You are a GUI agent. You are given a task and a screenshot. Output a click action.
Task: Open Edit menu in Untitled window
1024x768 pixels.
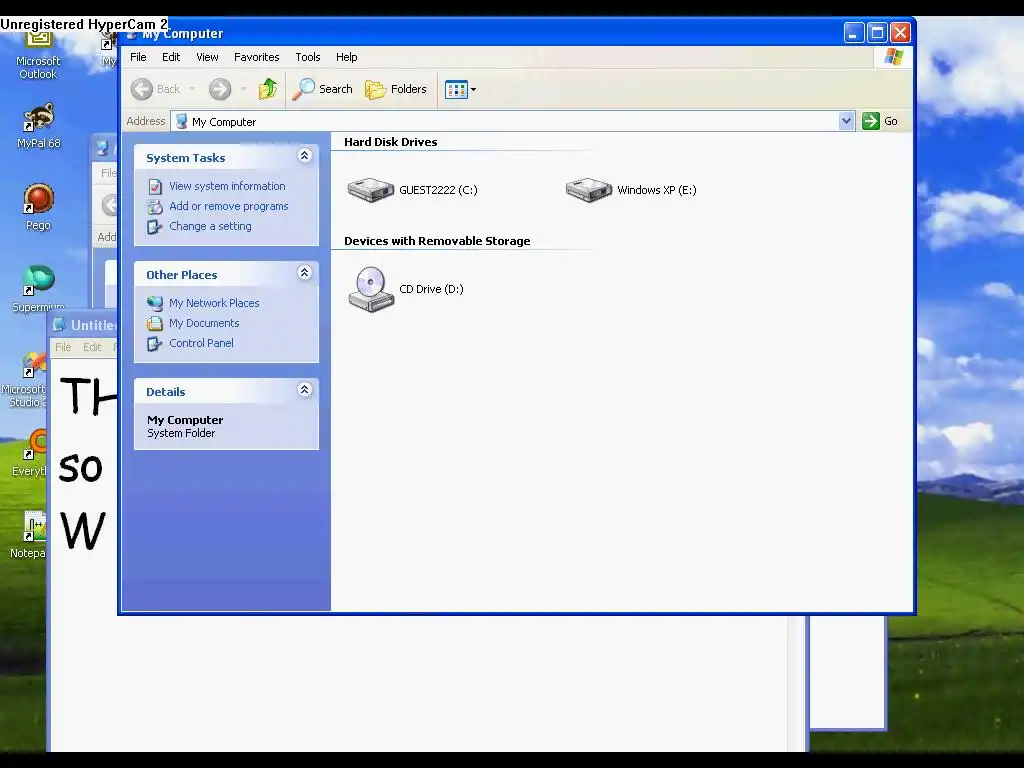click(x=92, y=347)
